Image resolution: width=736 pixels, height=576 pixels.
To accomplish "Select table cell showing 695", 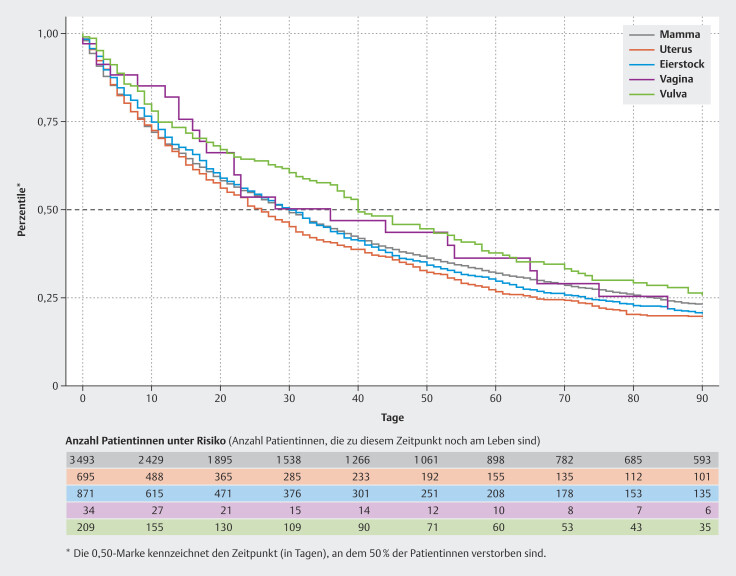I will click(79, 475).
